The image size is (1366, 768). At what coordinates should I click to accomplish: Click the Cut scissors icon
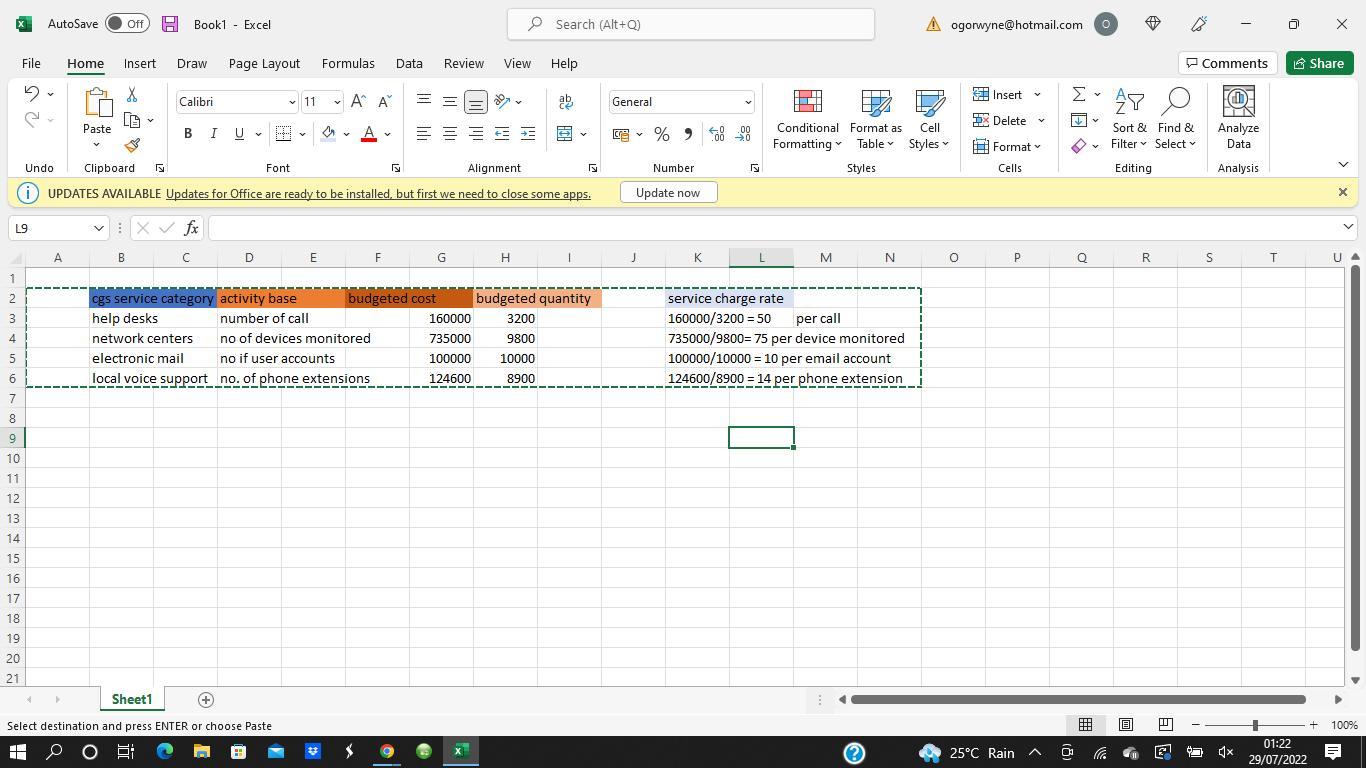(x=132, y=94)
